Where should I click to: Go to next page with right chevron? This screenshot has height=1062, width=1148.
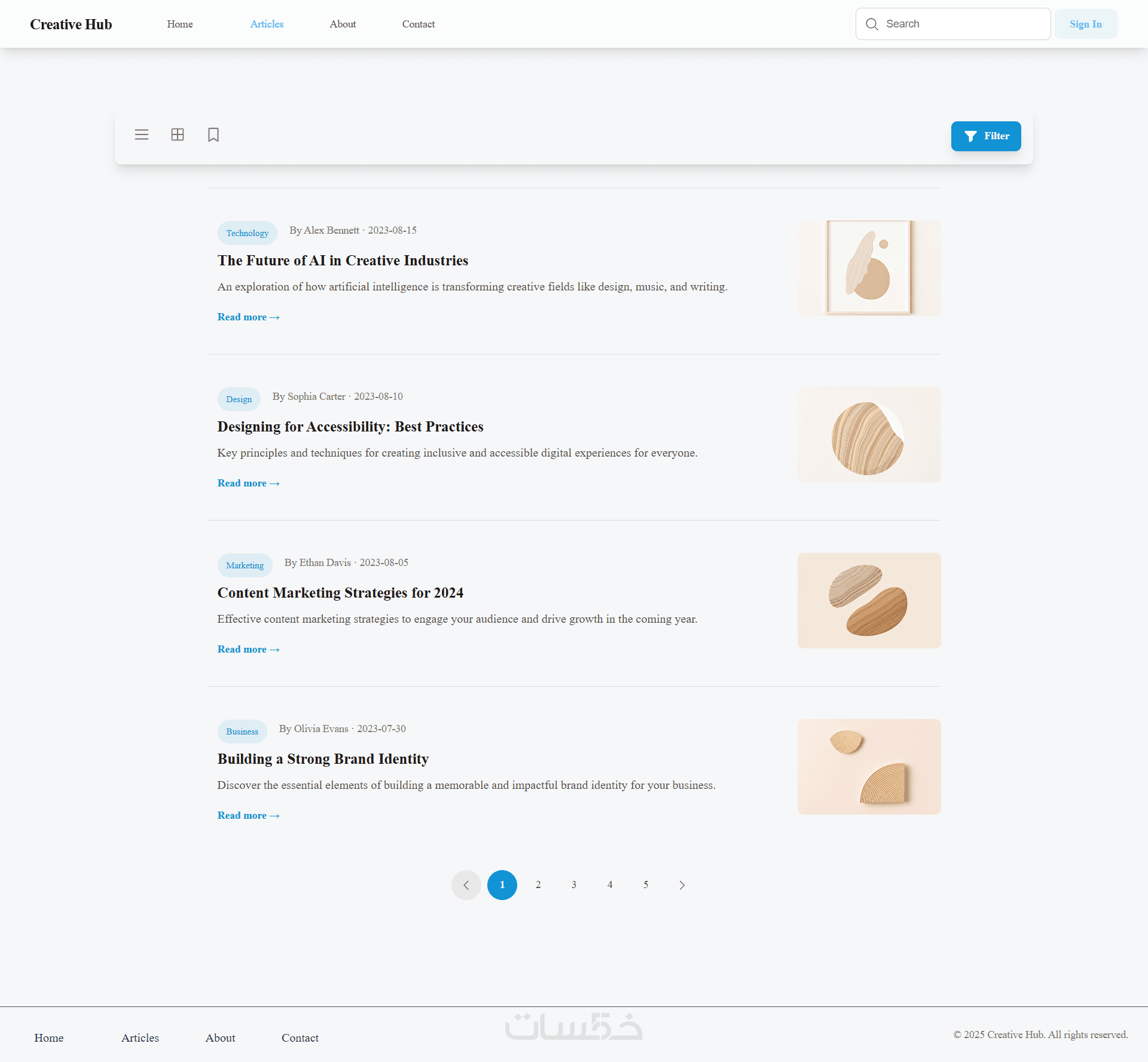682,885
